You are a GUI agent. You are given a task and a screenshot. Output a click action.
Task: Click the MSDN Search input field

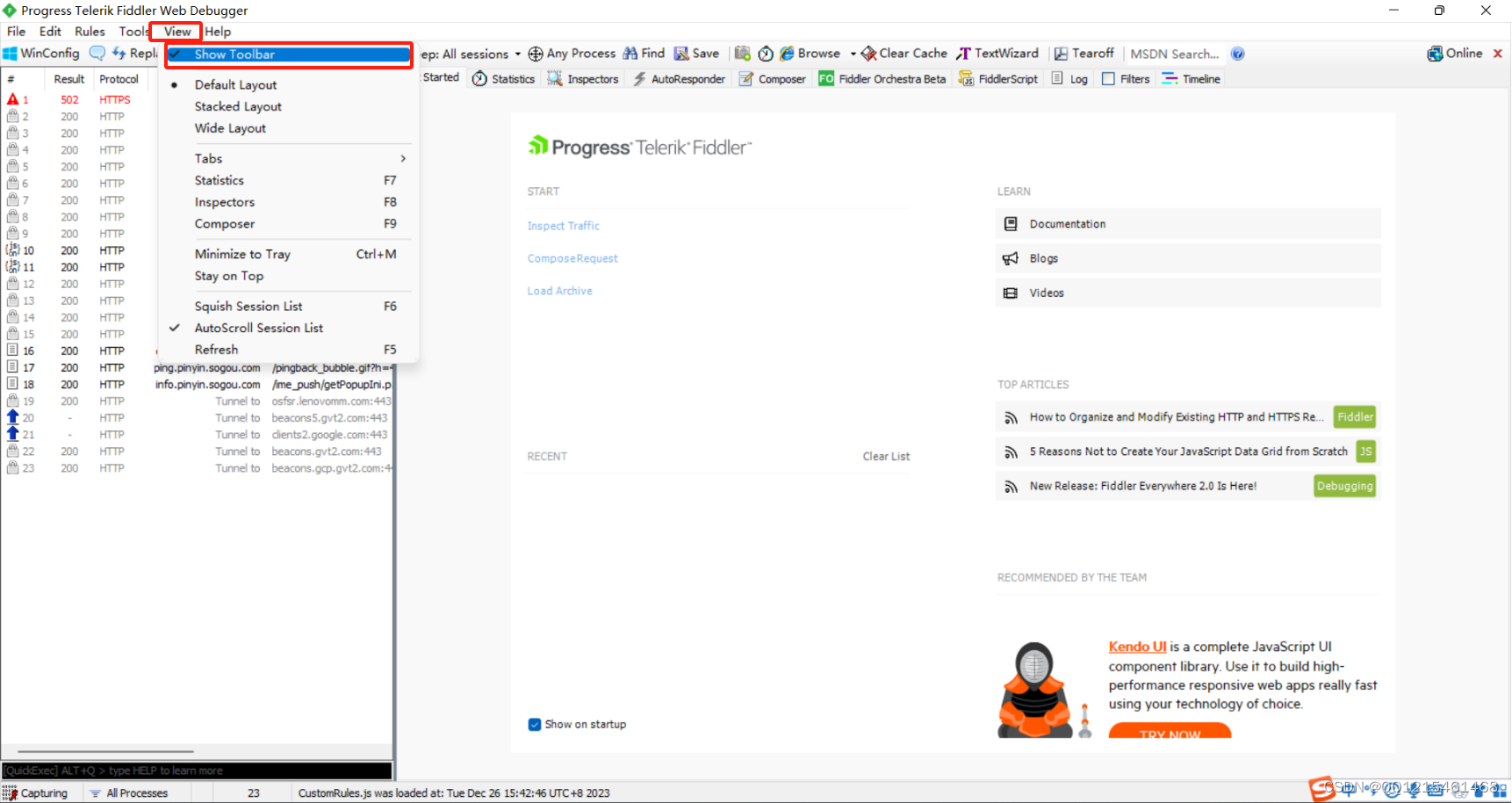coord(1175,54)
